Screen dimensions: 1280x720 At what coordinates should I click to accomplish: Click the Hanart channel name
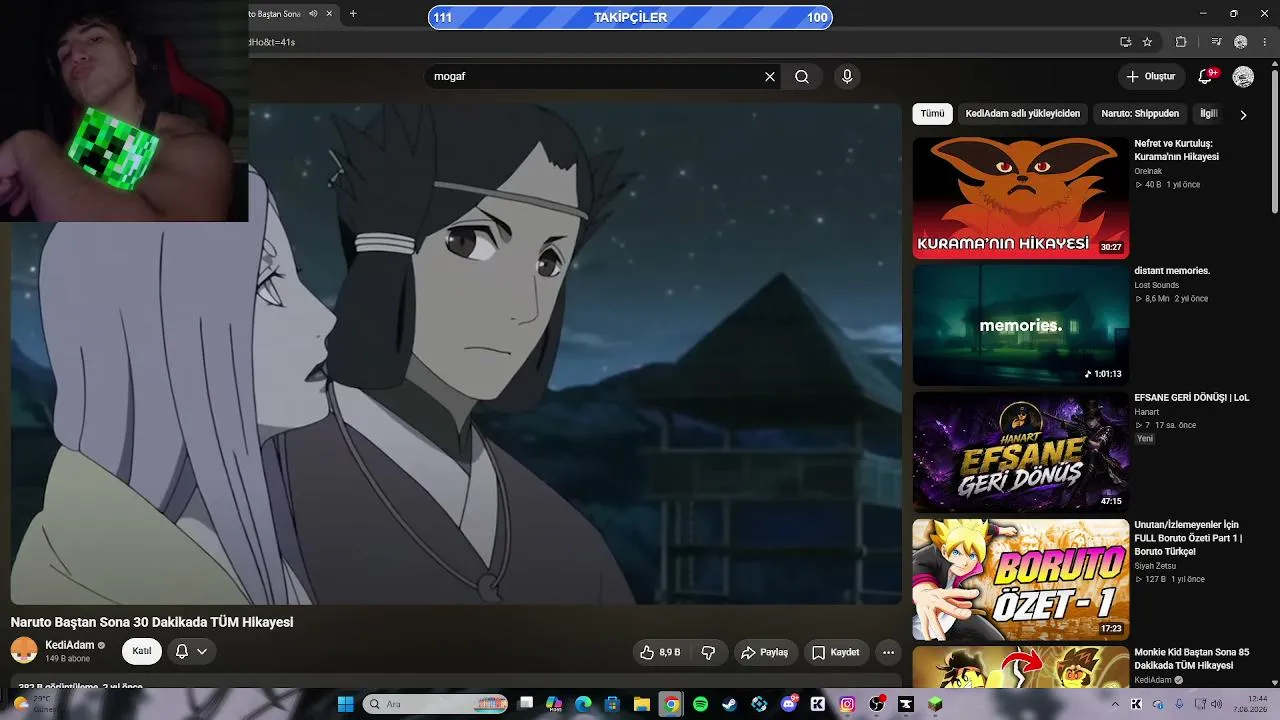click(1146, 412)
